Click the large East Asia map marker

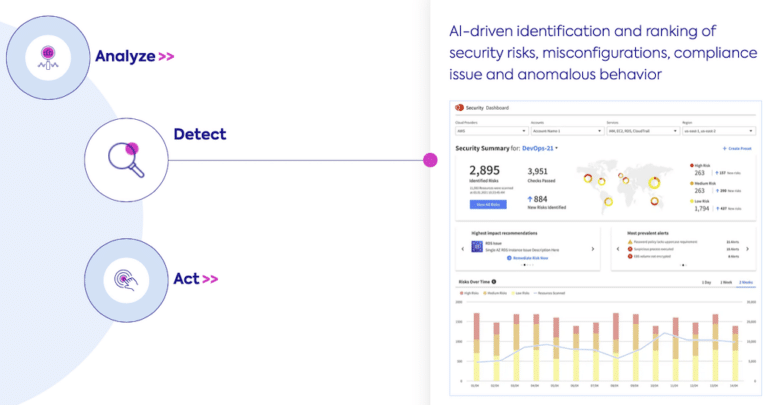[654, 183]
